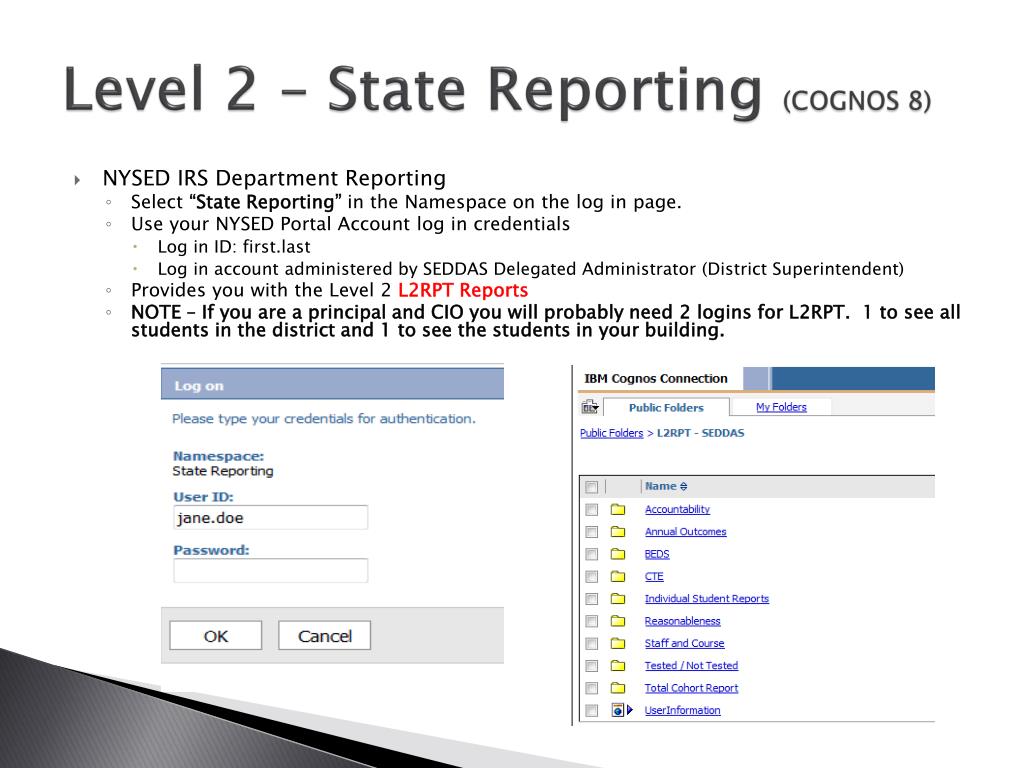Check the UserInformation row checkbox

[x=592, y=710]
